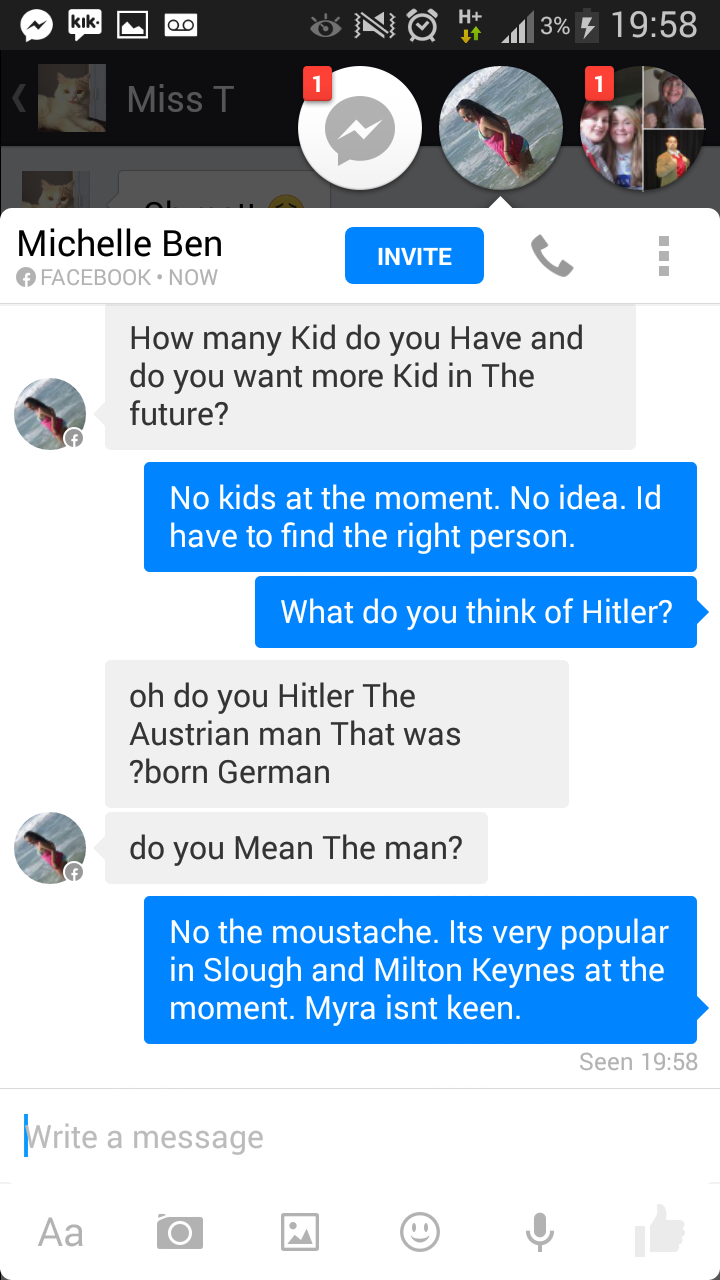
Task: Tap the Michelle Ben contact name
Action: (120, 244)
